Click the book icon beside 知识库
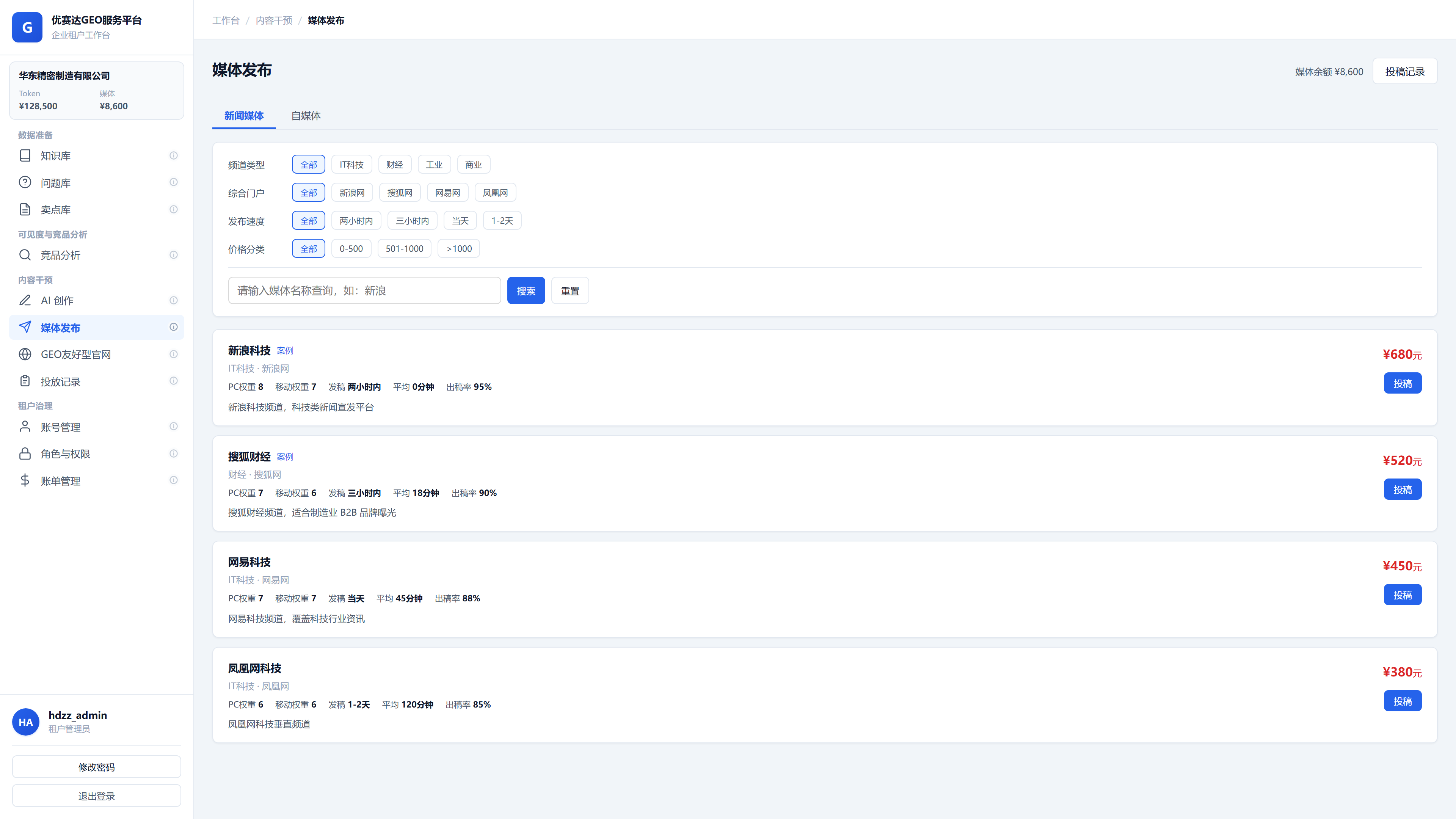 point(25,155)
